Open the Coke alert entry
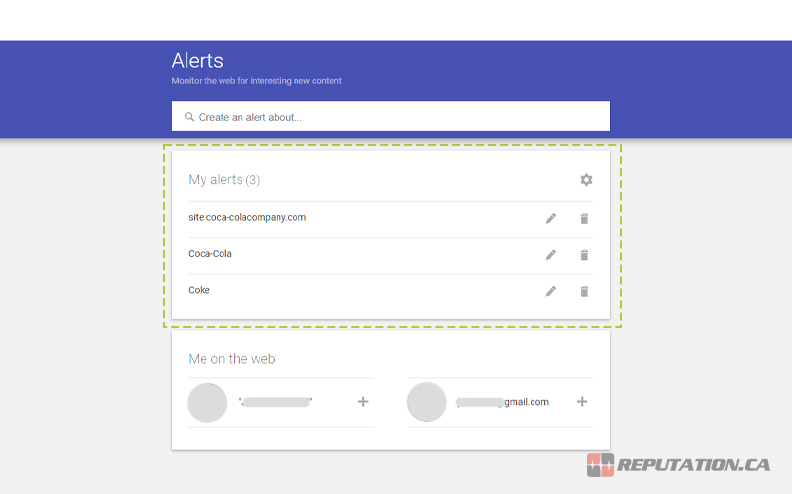Image resolution: width=792 pixels, height=494 pixels. click(199, 290)
